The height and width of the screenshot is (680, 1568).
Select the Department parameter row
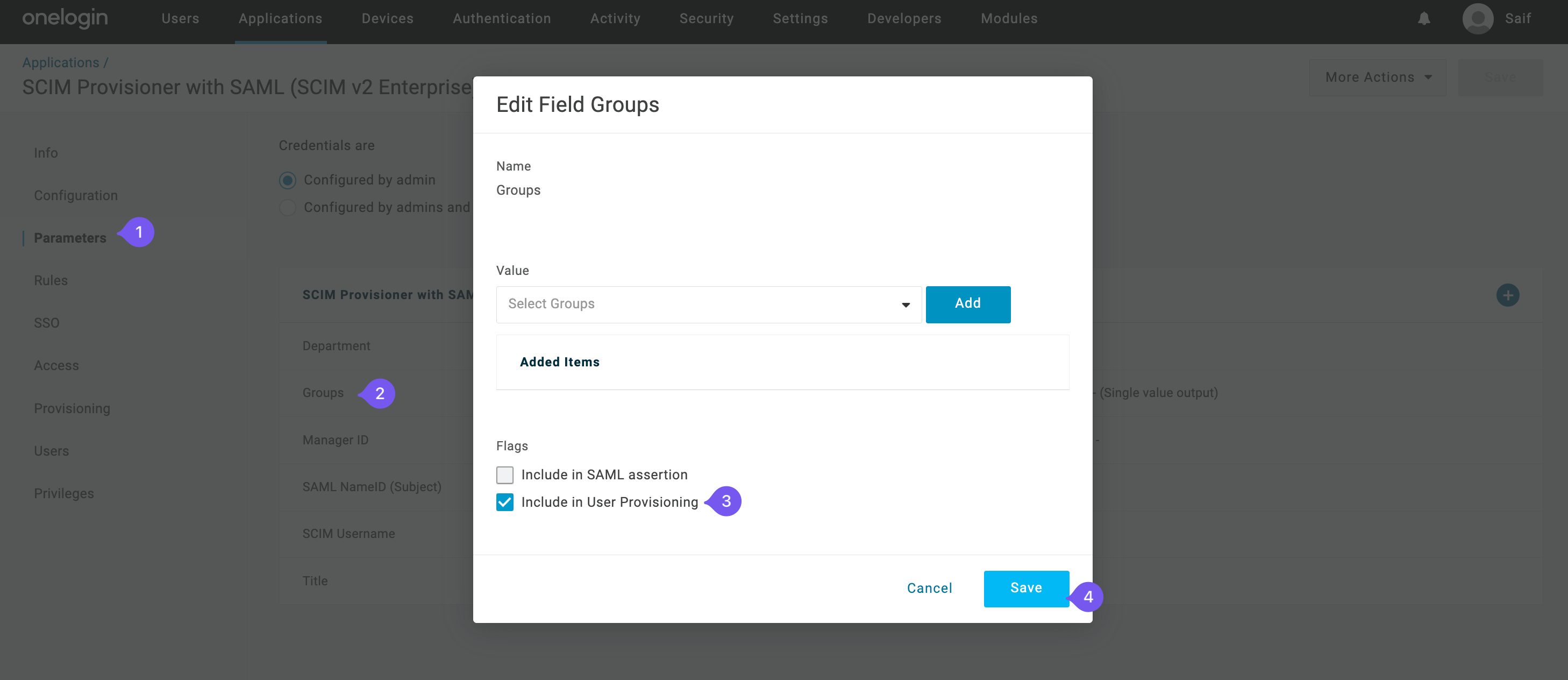coord(336,345)
